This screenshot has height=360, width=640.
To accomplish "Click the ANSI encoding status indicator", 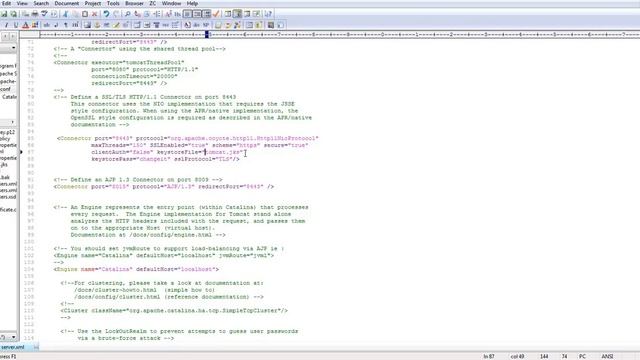I will [x=607, y=356].
